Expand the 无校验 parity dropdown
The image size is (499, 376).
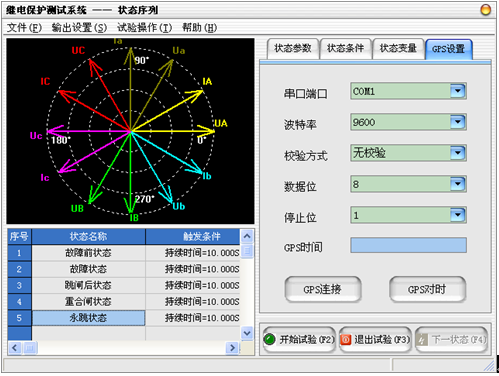(457, 153)
